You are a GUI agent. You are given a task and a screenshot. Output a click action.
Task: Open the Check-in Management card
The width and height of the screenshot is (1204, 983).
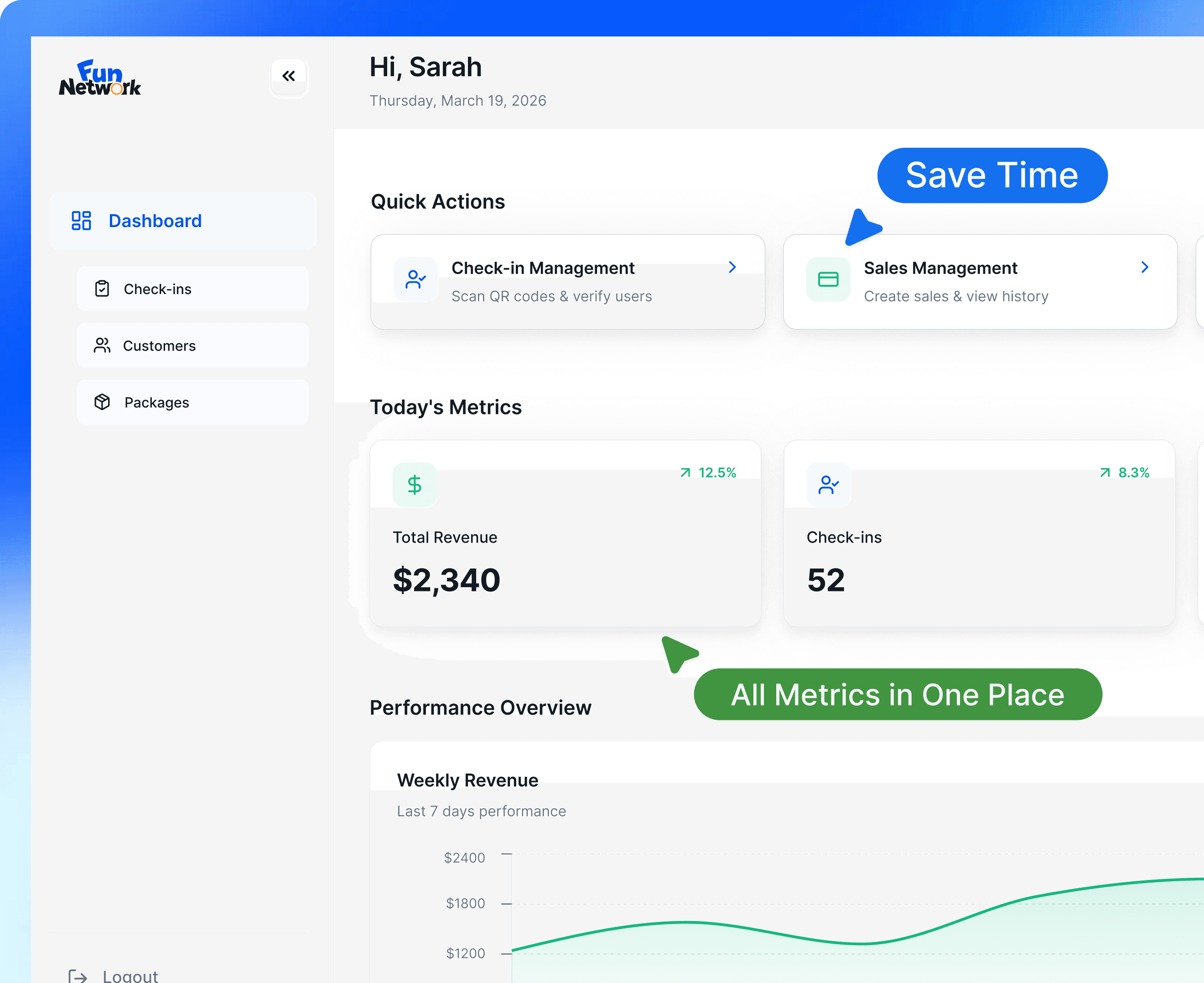(x=567, y=281)
